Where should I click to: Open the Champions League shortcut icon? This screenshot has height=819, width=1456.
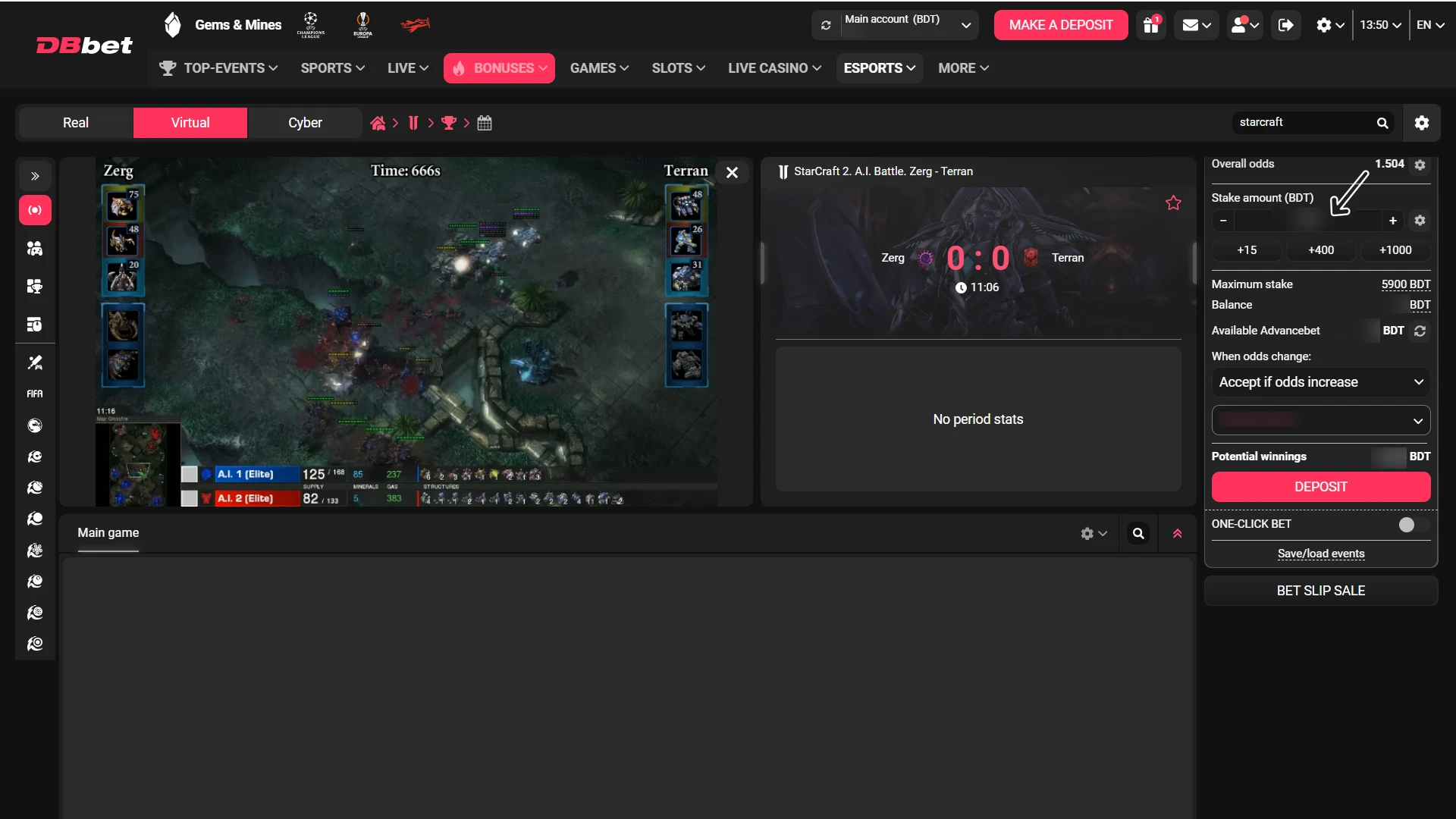[x=311, y=25]
